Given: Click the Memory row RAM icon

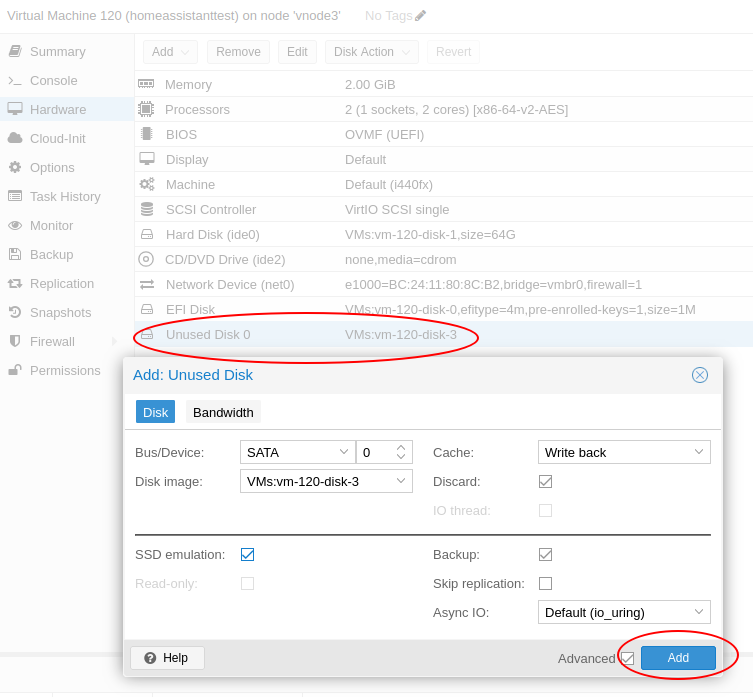Looking at the screenshot, I should 146,84.
